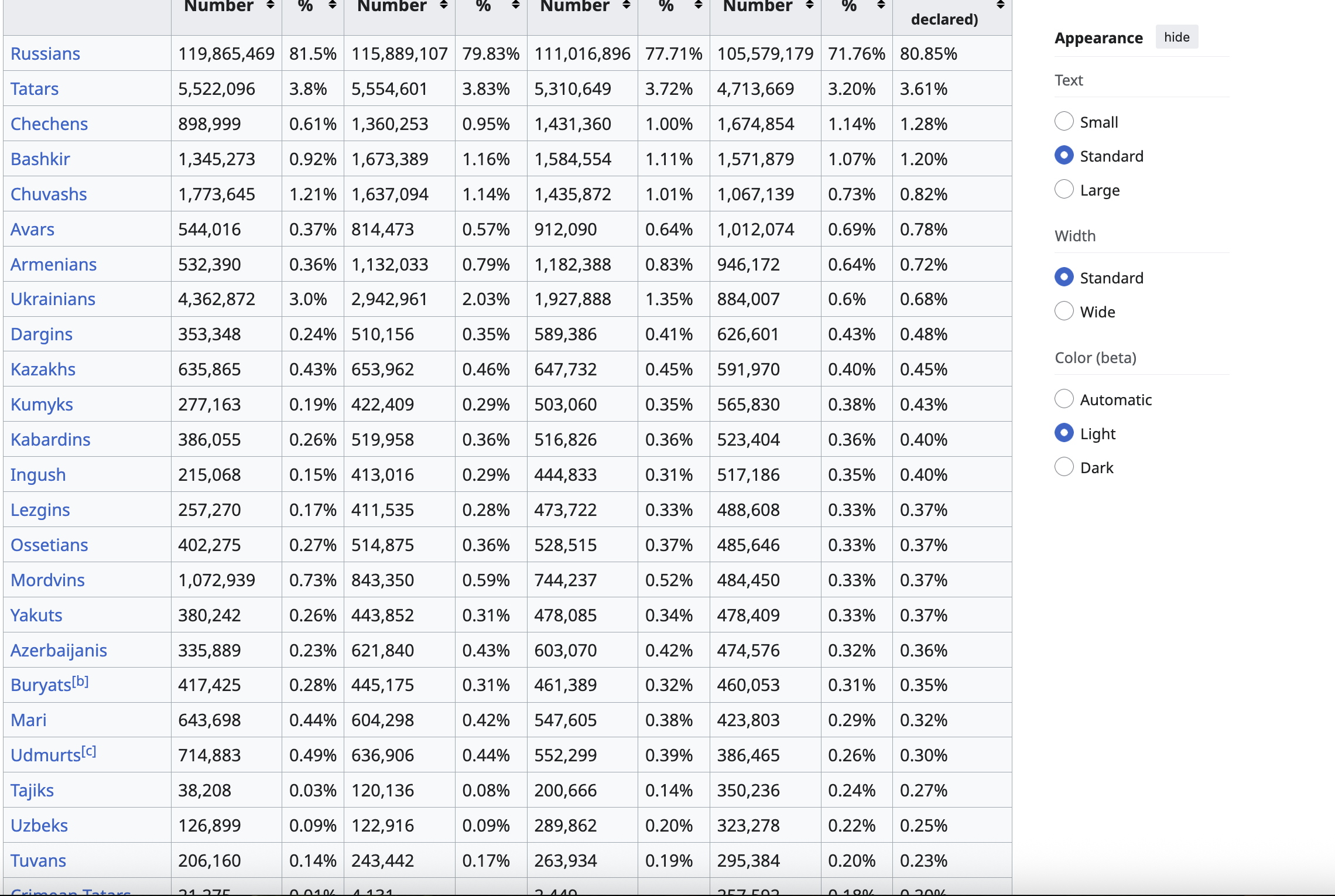Select Small text size
The height and width of the screenshot is (896, 1335).
tap(1064, 121)
